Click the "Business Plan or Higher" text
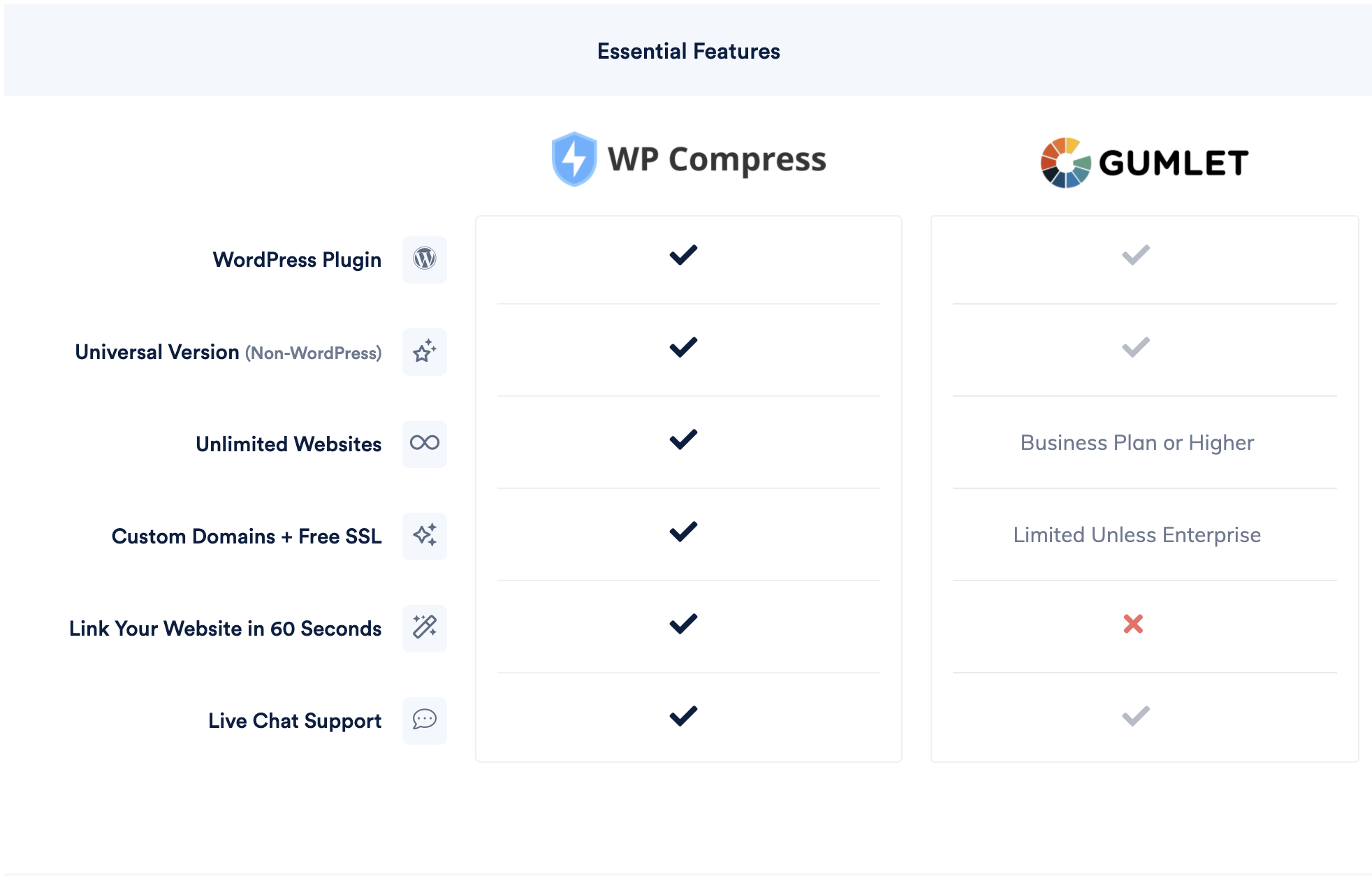The height and width of the screenshot is (876, 1372). 1137,443
